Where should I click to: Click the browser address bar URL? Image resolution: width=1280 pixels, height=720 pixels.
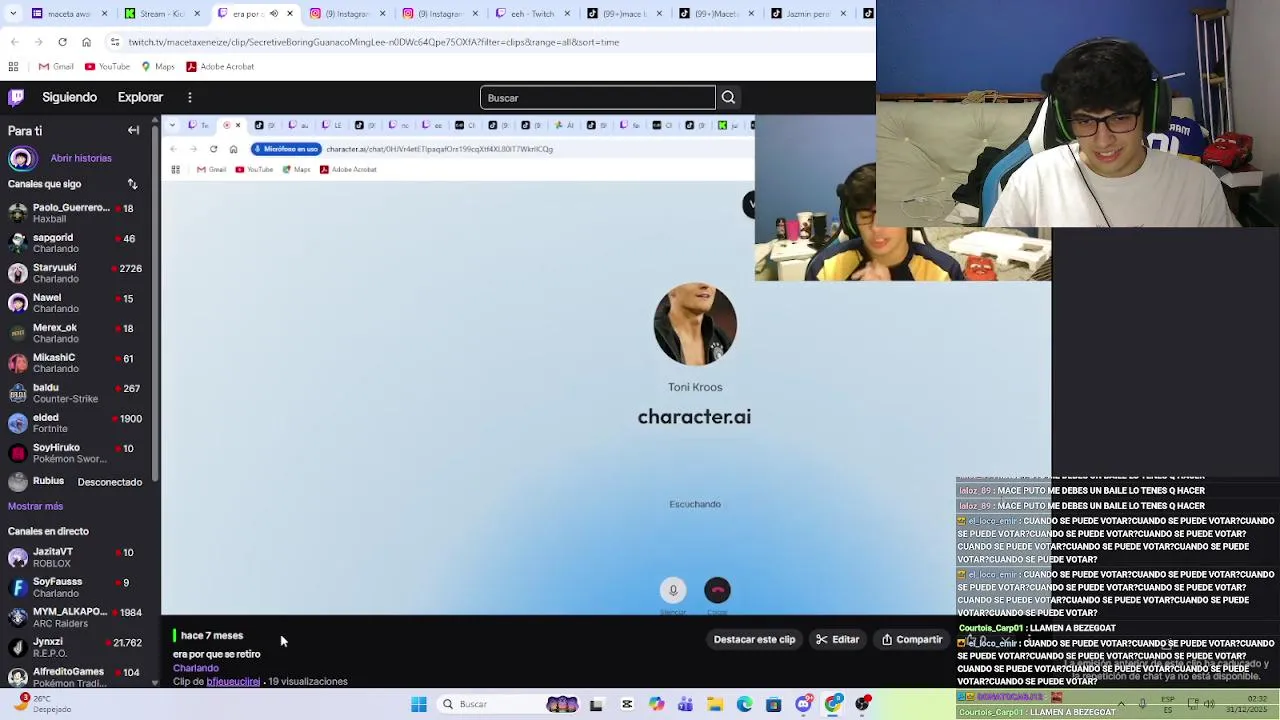(373, 42)
